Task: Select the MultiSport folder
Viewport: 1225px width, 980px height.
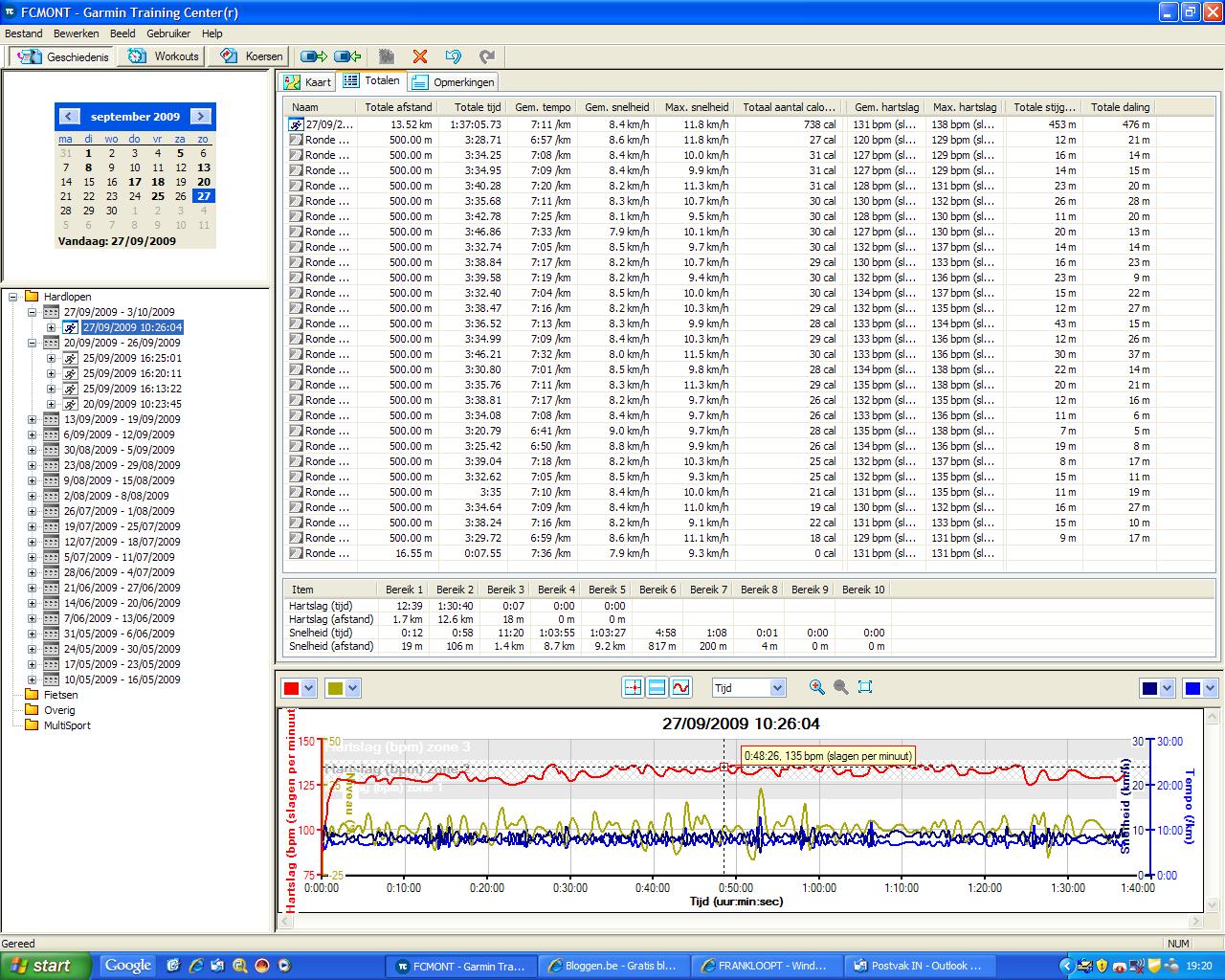Action: 67,725
